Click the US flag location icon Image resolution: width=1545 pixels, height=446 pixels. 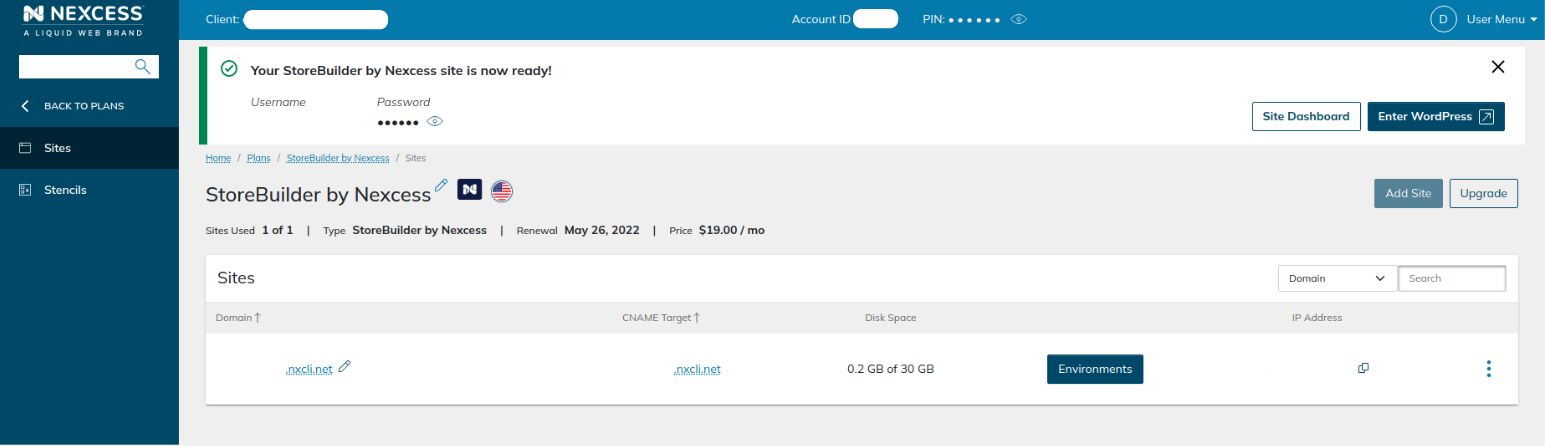[501, 191]
